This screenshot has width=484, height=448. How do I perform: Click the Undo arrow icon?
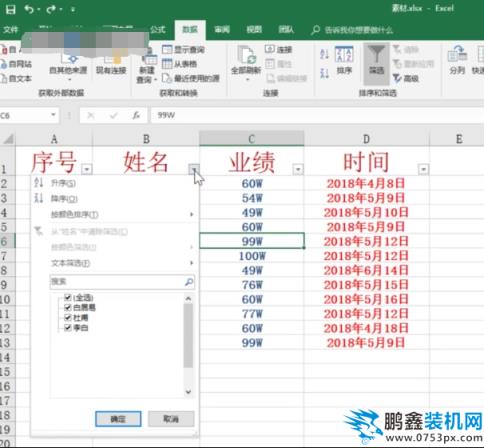click(29, 9)
